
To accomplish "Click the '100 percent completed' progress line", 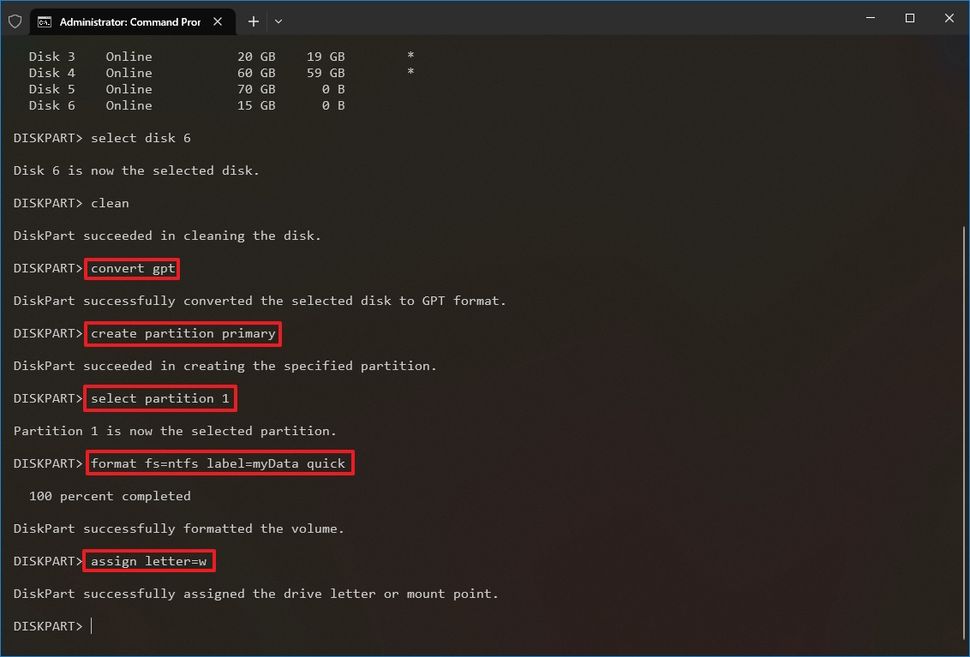I will point(110,495).
